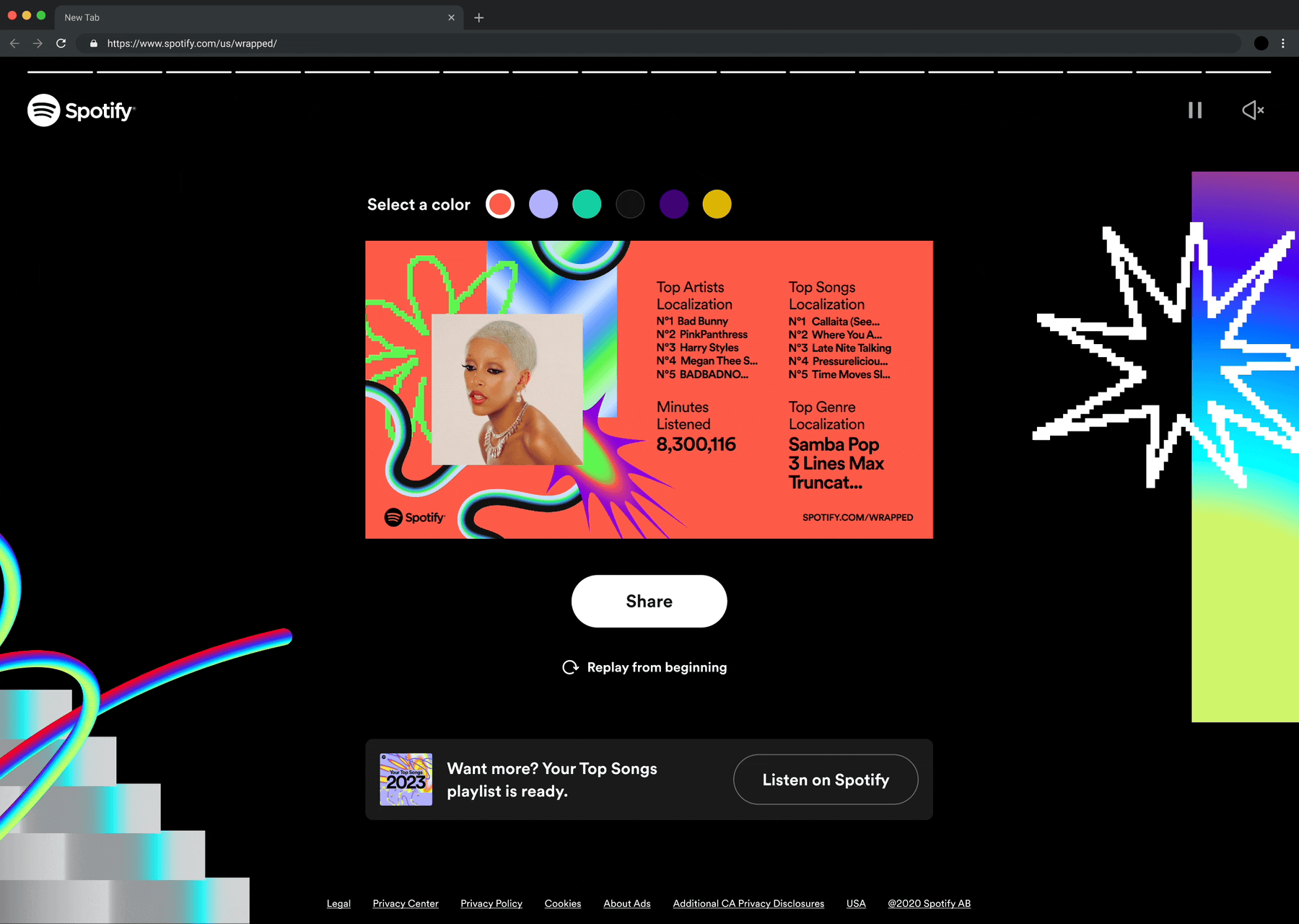Select the dark purple color swatch

coord(673,204)
